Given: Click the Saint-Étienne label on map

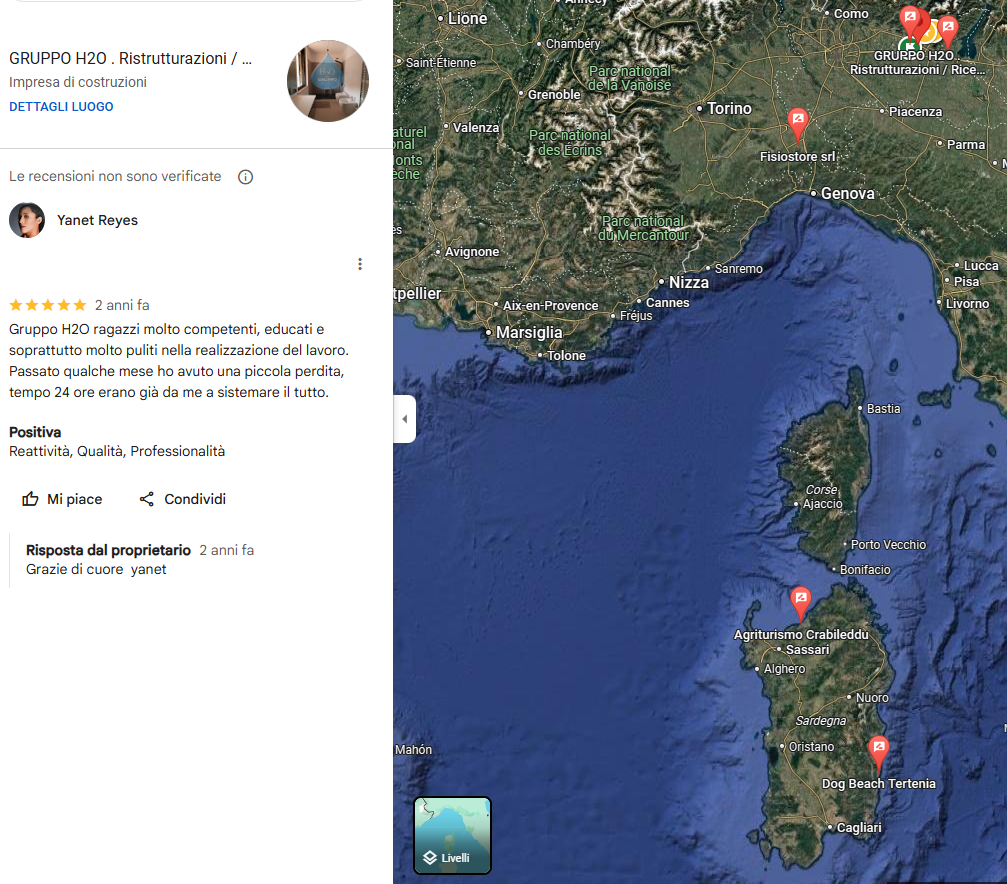Looking at the screenshot, I should (x=441, y=63).
